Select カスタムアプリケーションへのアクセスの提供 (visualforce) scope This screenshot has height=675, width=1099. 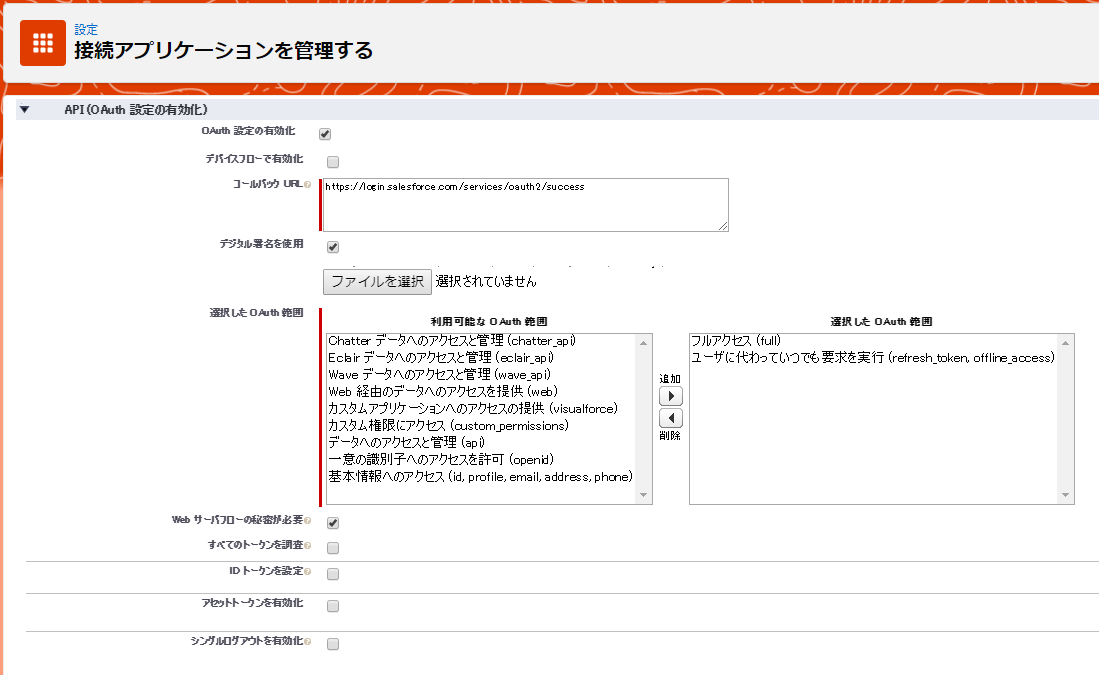[x=473, y=409]
